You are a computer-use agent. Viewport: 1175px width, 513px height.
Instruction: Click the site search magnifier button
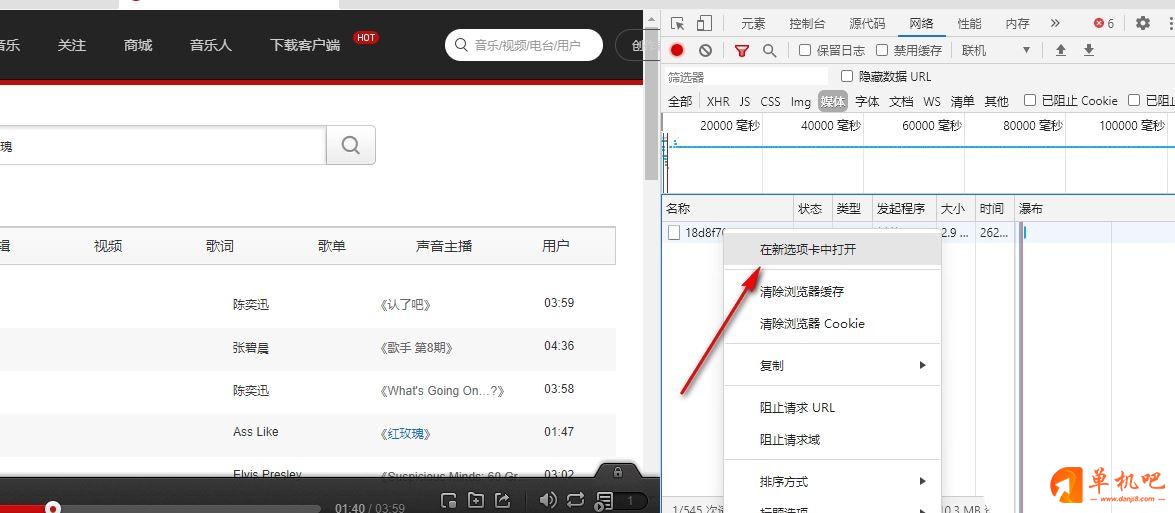[351, 145]
